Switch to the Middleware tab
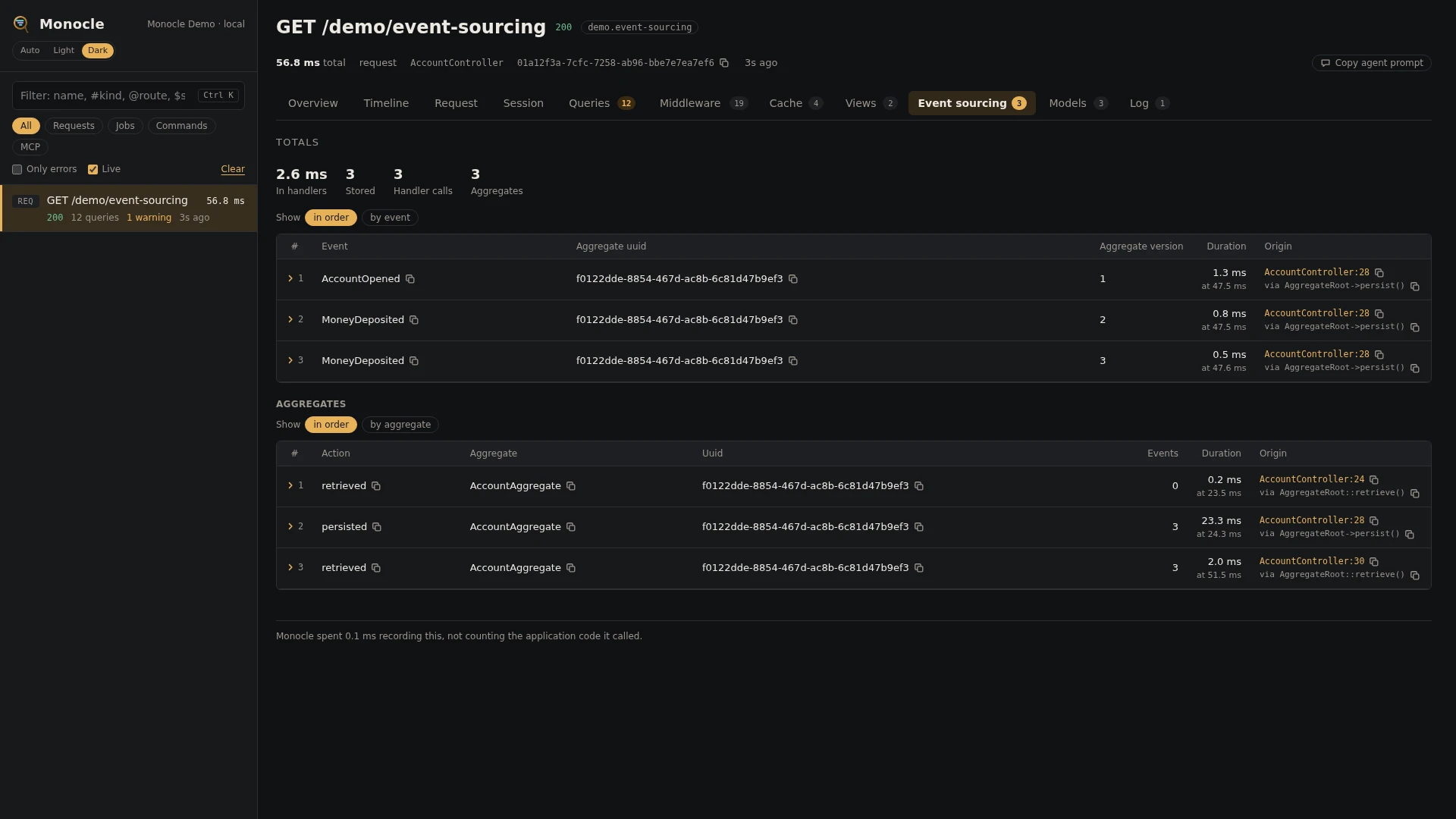This screenshot has width=1456, height=819. pyautogui.click(x=704, y=104)
